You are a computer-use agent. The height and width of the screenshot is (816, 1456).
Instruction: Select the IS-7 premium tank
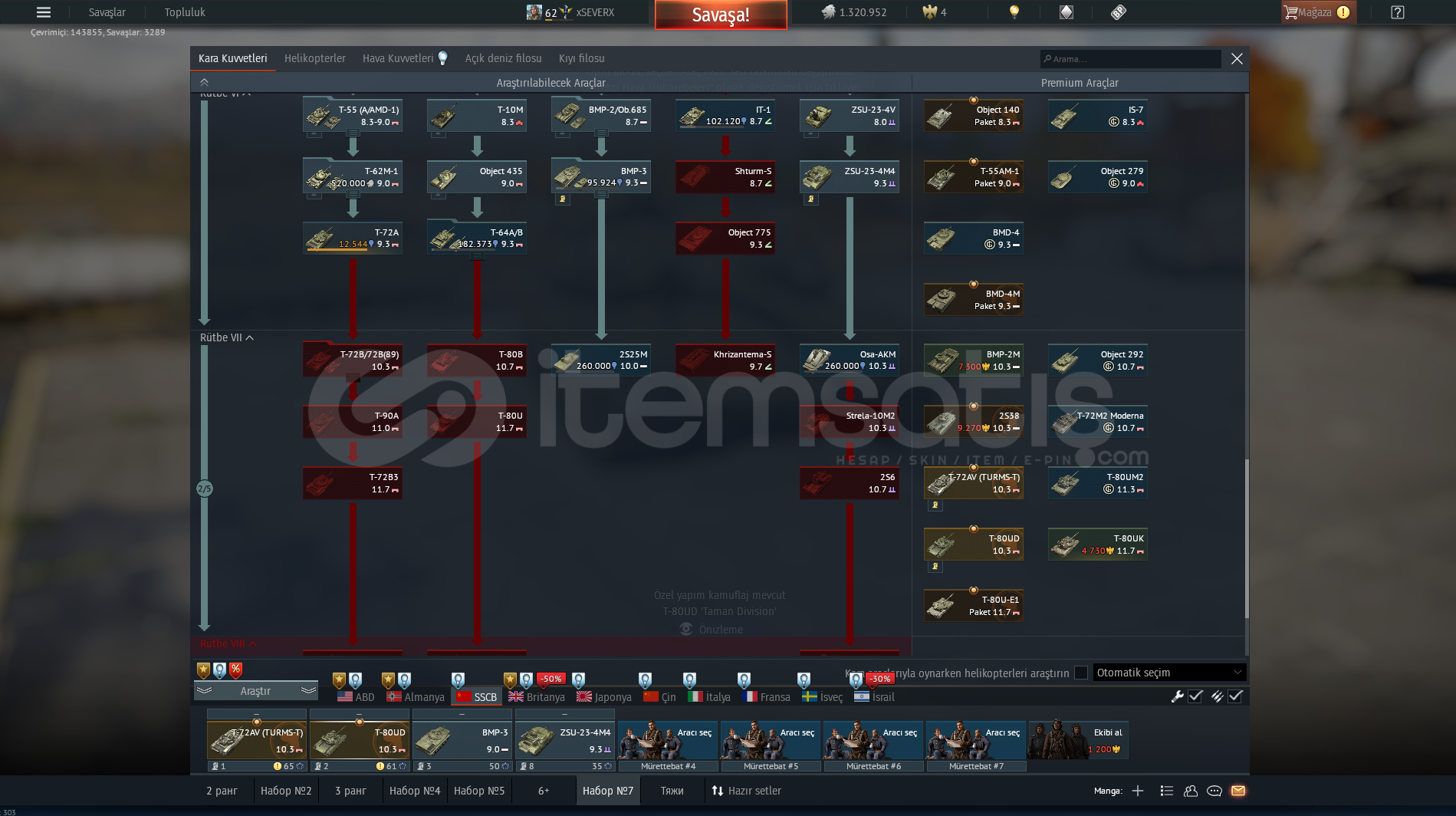(1098, 116)
